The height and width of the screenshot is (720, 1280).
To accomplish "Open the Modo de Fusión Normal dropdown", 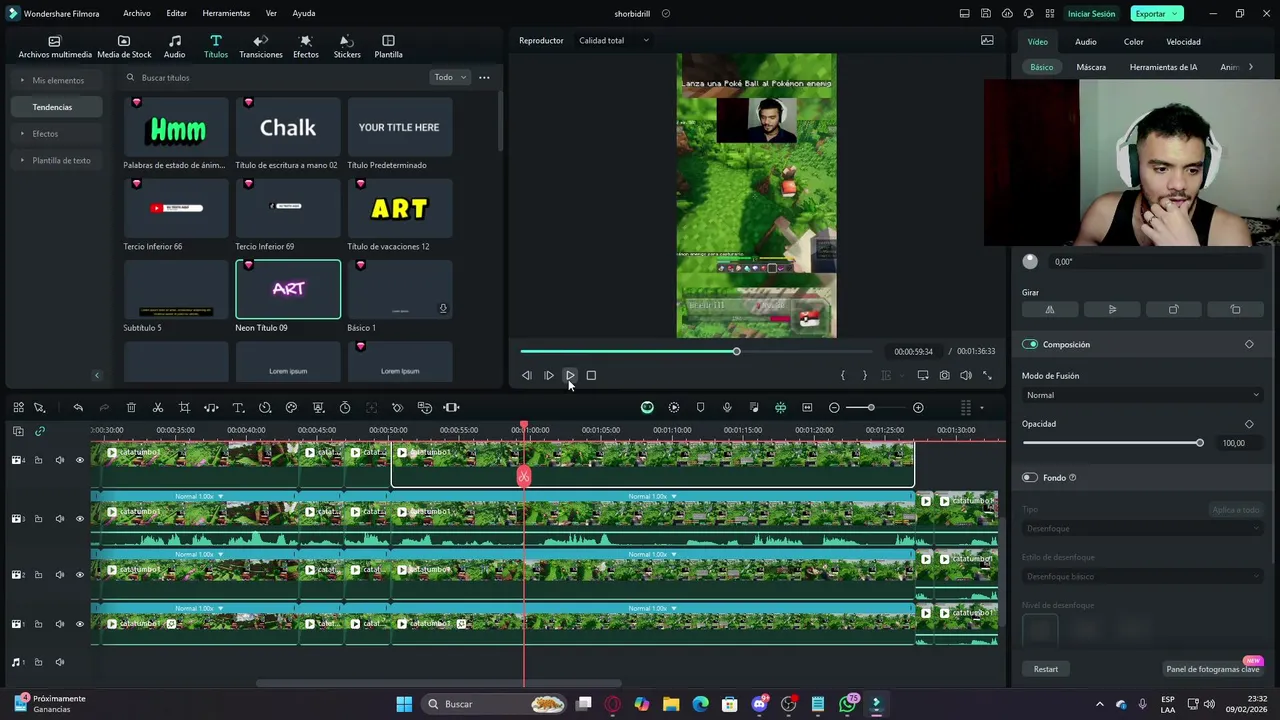I will click(1143, 395).
